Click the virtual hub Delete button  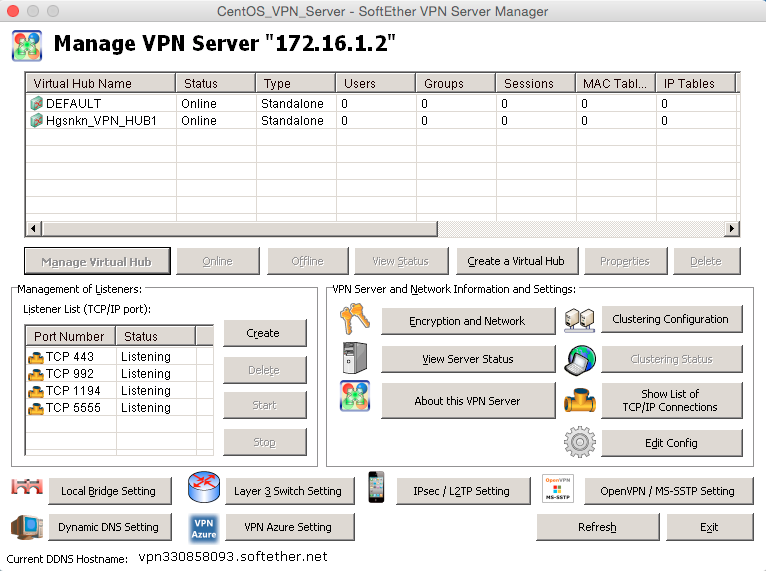click(x=706, y=261)
